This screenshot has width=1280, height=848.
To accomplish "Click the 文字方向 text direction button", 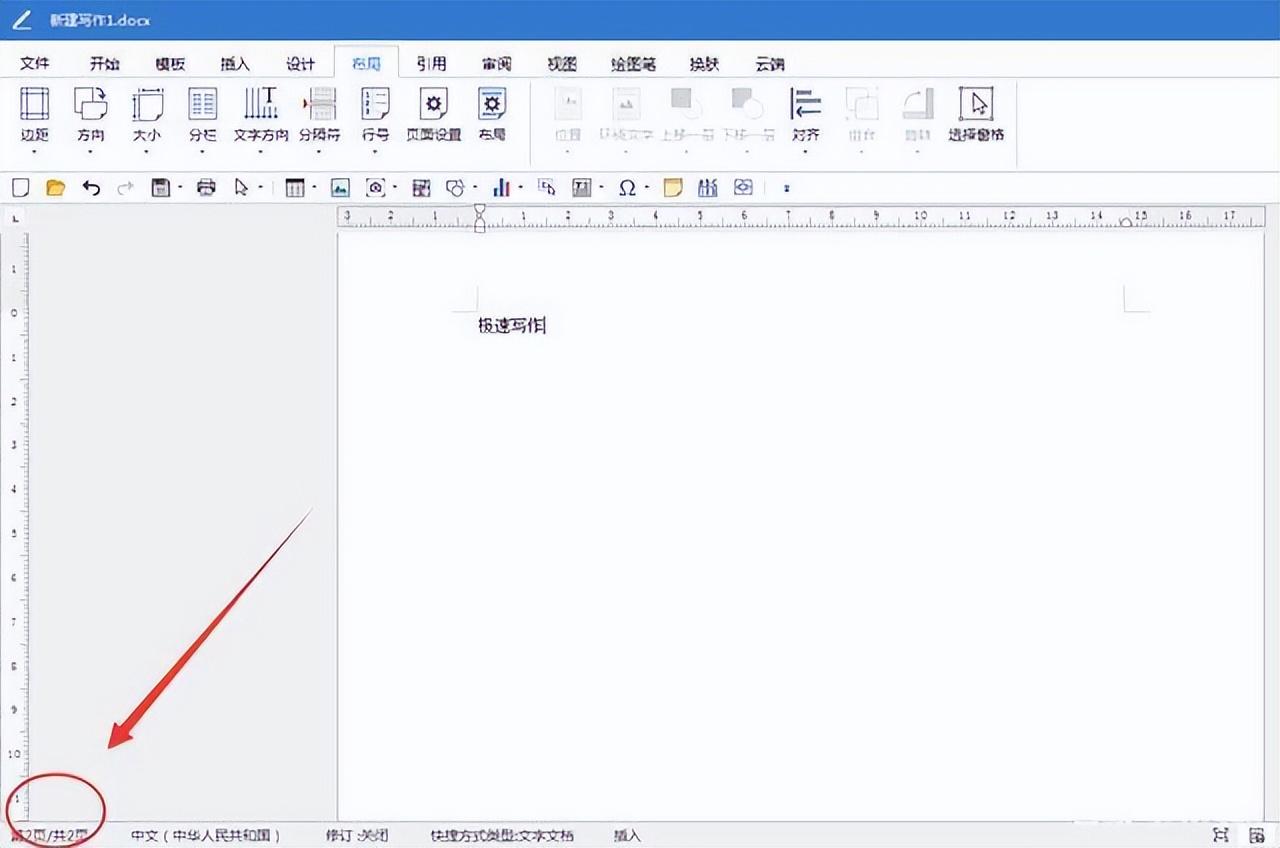I will point(261,118).
